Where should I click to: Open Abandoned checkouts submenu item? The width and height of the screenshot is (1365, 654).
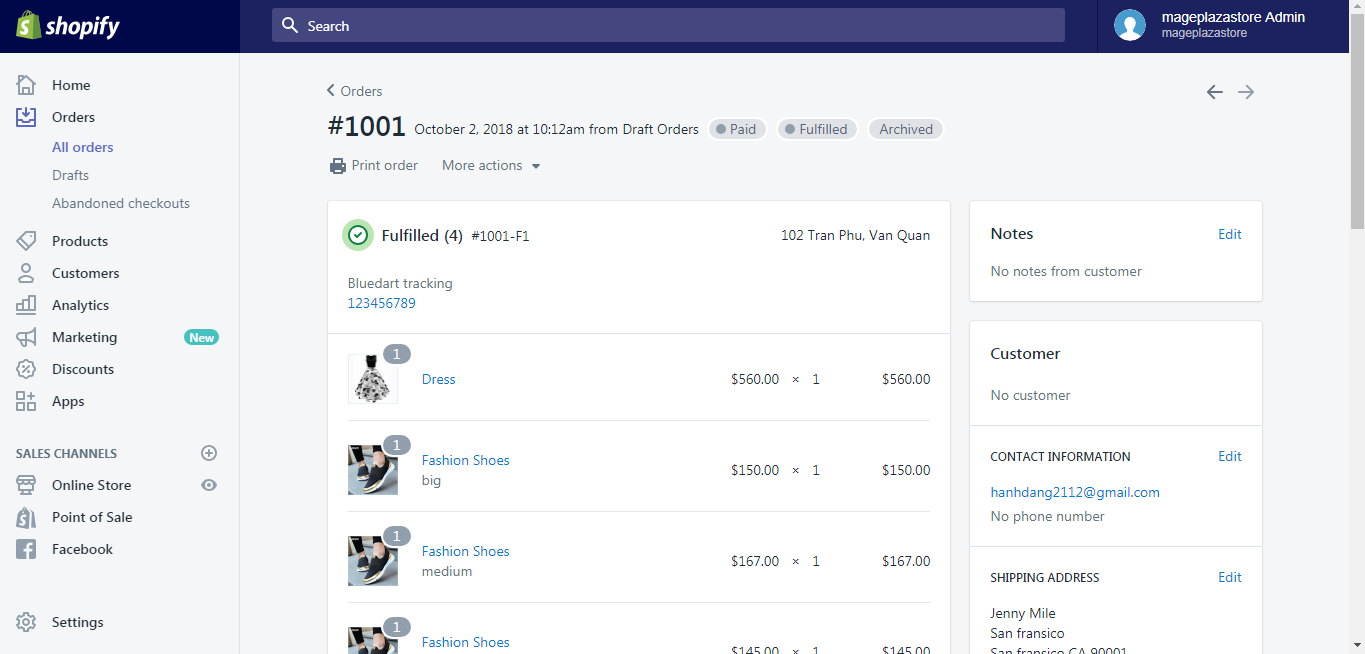coord(121,203)
